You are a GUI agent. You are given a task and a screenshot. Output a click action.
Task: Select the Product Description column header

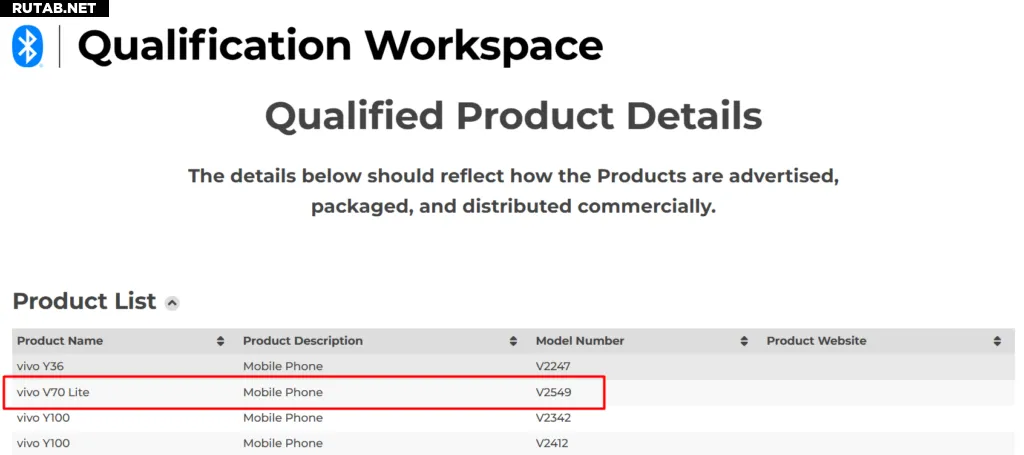point(303,341)
